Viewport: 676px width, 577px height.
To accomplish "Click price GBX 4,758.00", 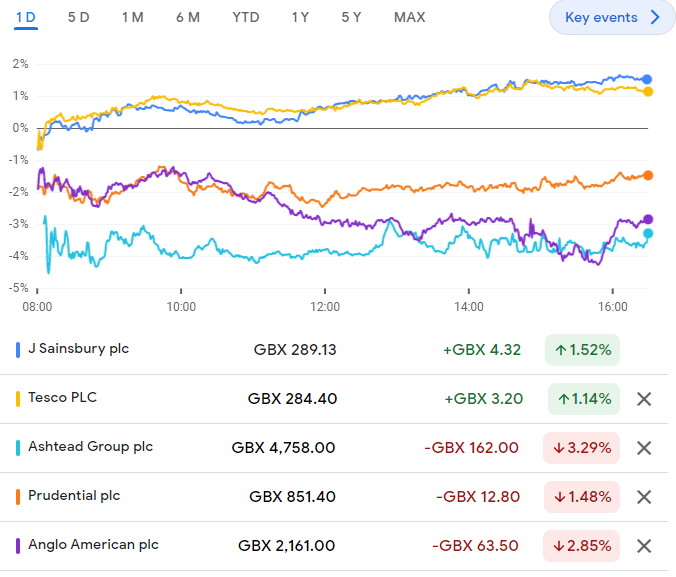I will (x=283, y=448).
